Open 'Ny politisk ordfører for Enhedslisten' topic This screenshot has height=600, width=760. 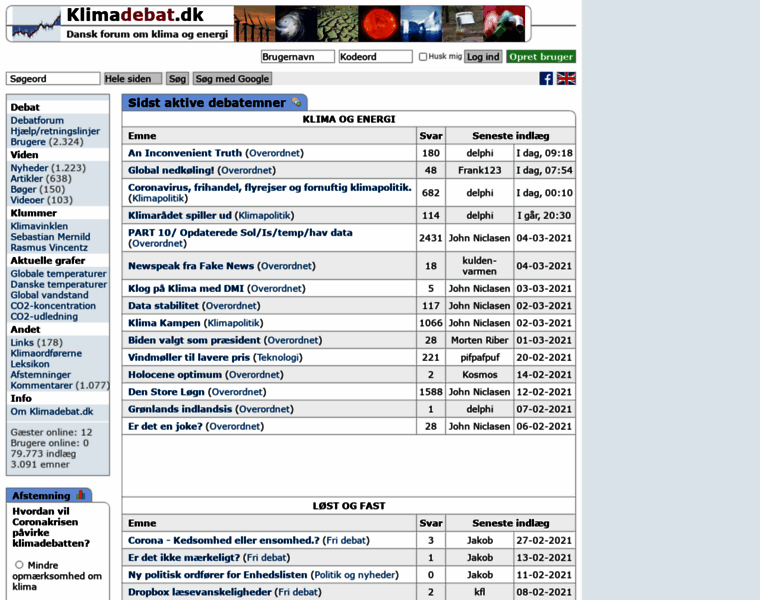[218, 574]
